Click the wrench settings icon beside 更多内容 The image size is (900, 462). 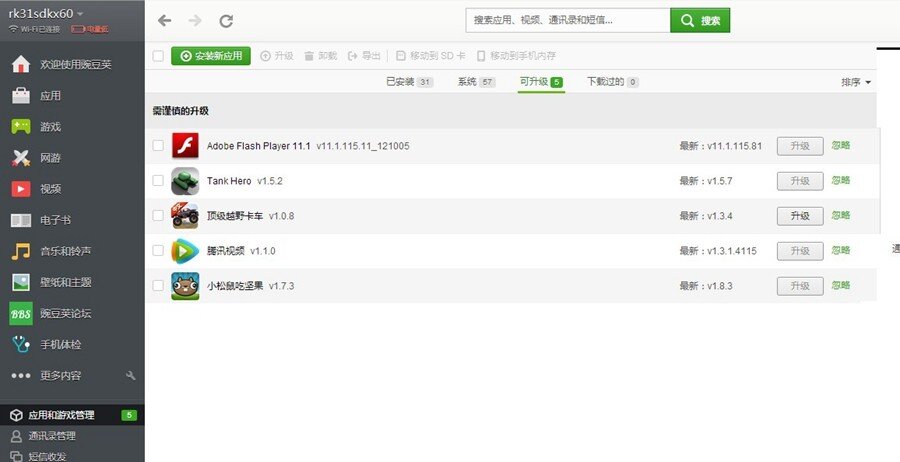[130, 375]
